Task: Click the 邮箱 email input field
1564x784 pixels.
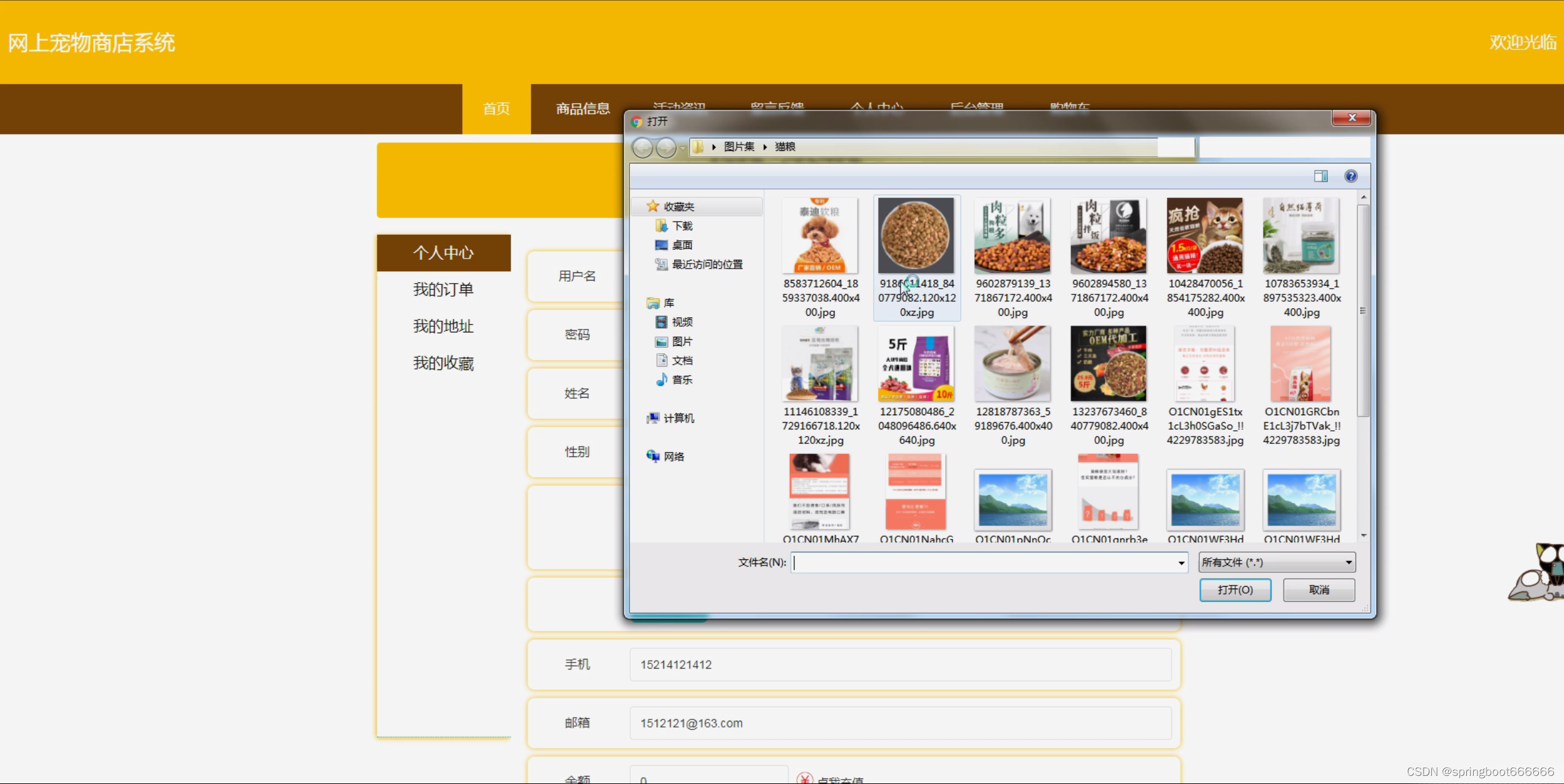Action: [899, 723]
